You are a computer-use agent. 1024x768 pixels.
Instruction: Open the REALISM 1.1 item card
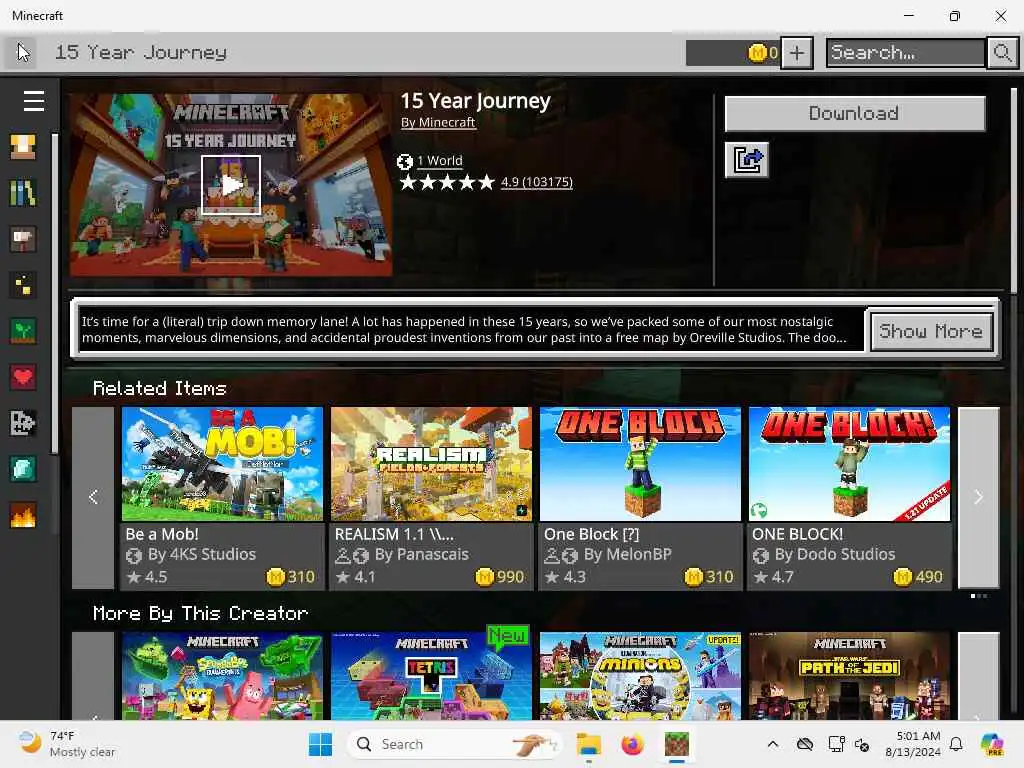pyautogui.click(x=431, y=498)
